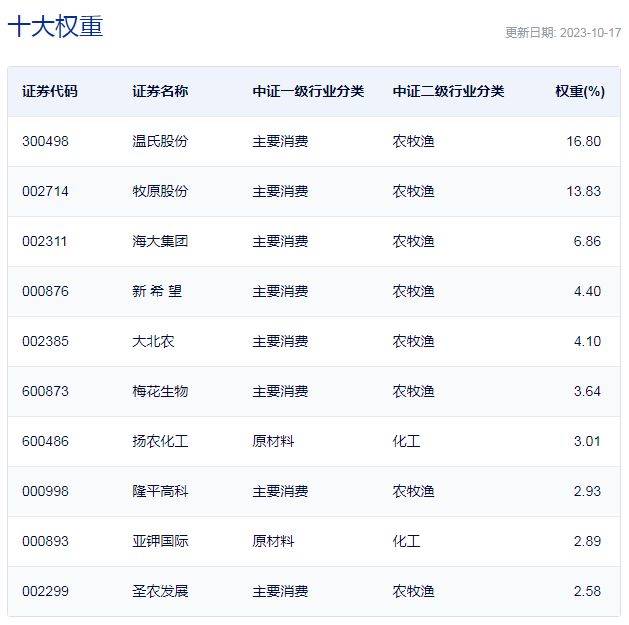Select the name 大北农
The height and width of the screenshot is (625, 629).
click(x=153, y=341)
